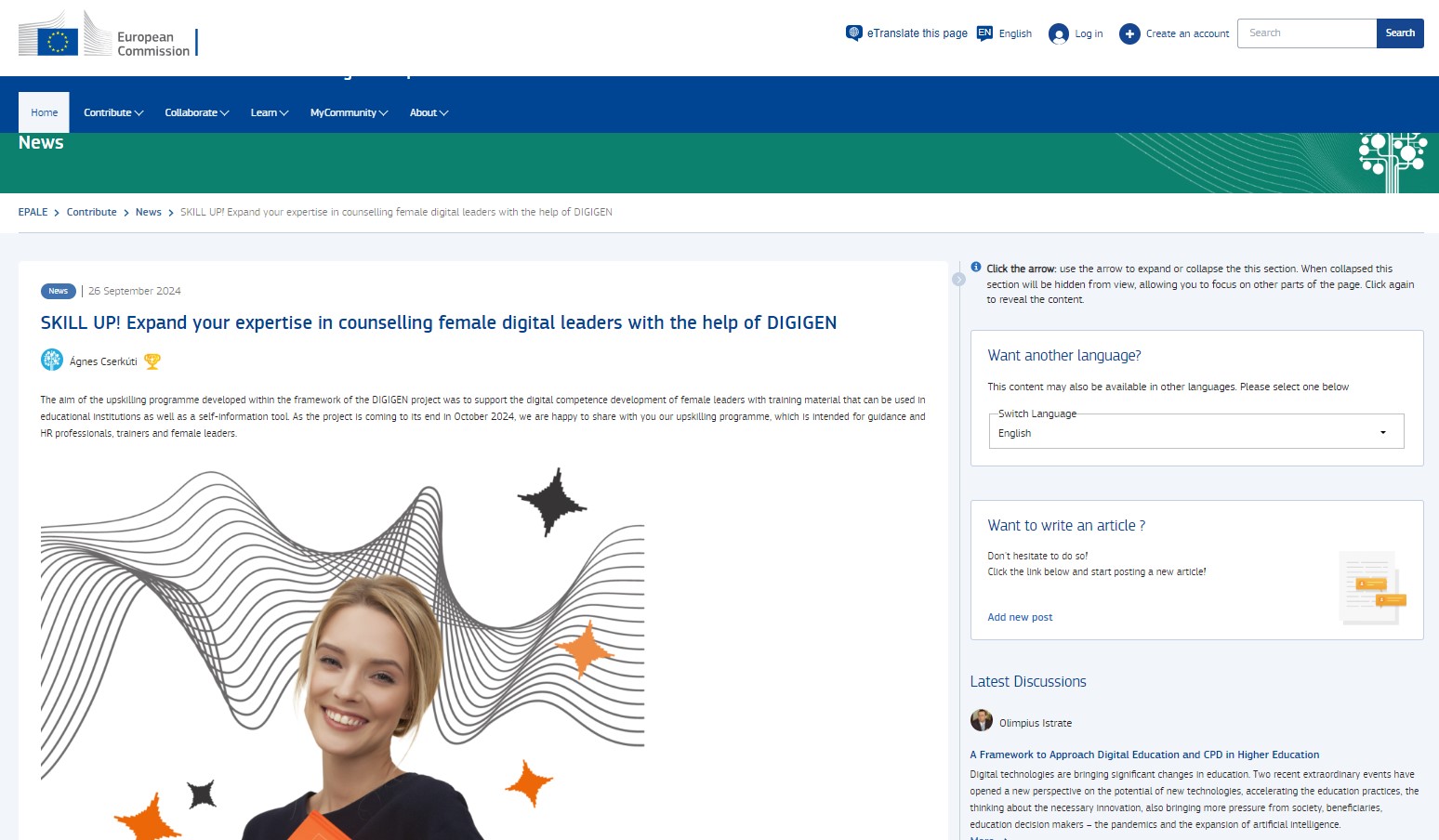The height and width of the screenshot is (840, 1439).
Task: Click the Log in link
Action: point(1089,33)
